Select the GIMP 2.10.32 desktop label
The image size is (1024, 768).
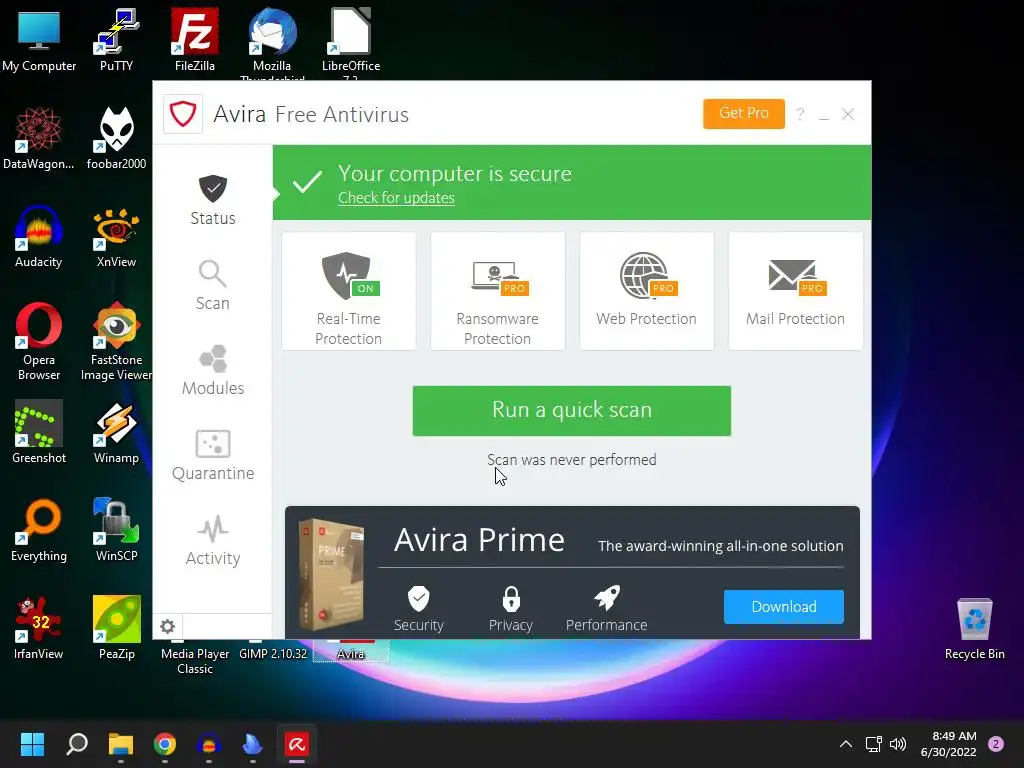[273, 654]
